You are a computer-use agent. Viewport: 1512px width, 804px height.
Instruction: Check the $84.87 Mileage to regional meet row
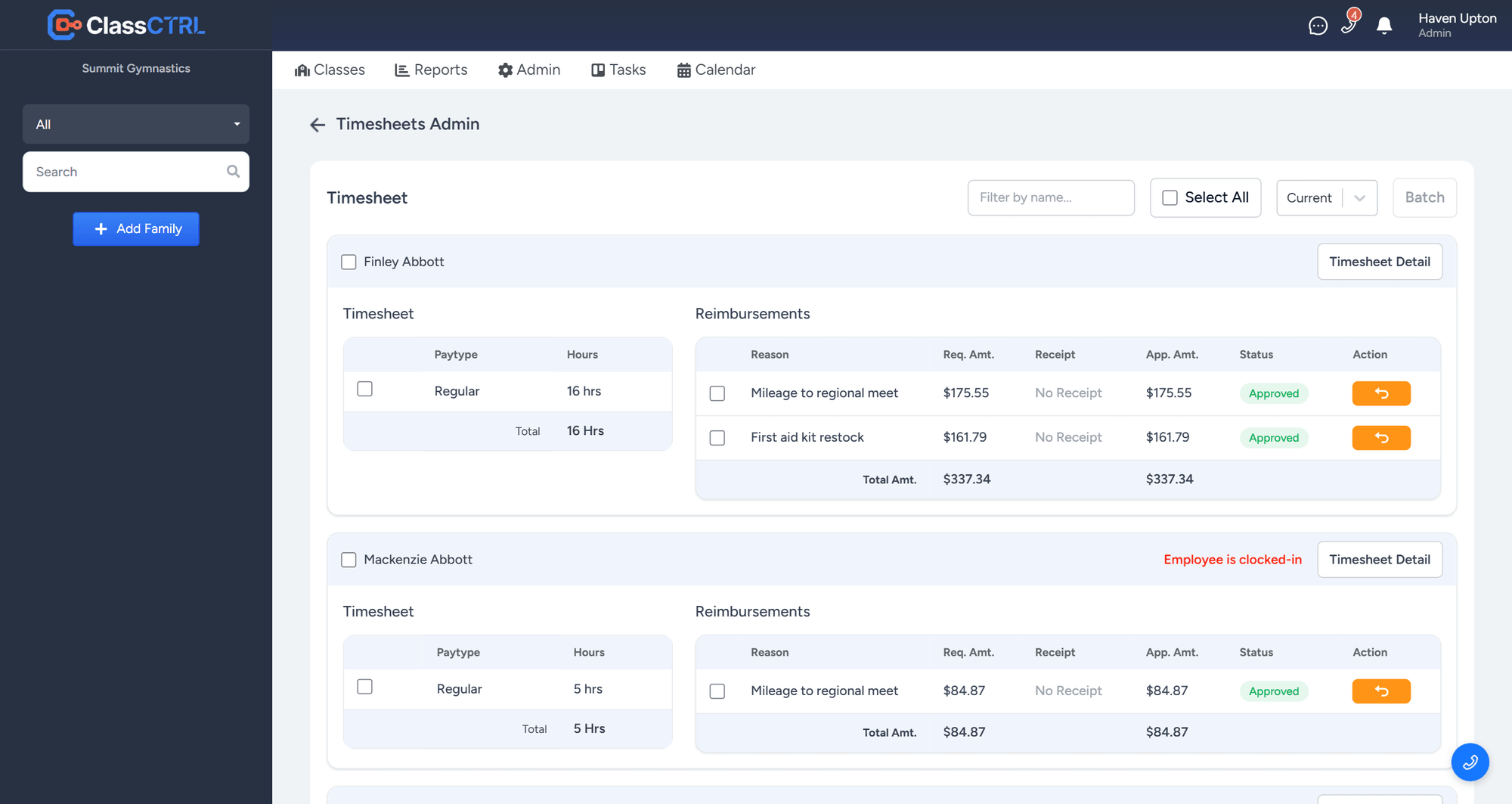tap(717, 691)
